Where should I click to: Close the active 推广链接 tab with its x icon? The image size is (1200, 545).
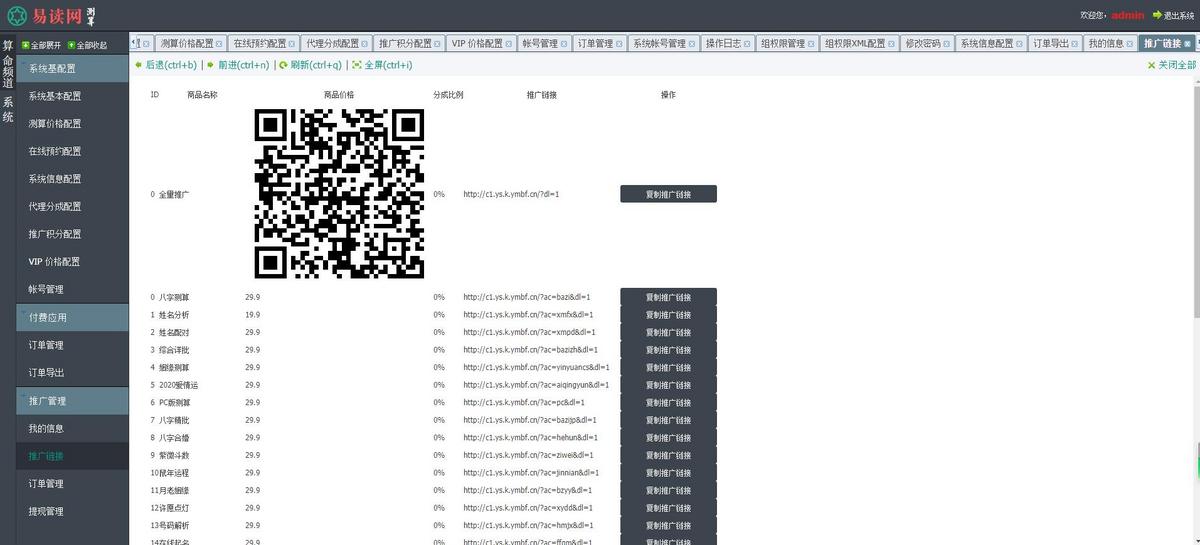coord(1187,44)
